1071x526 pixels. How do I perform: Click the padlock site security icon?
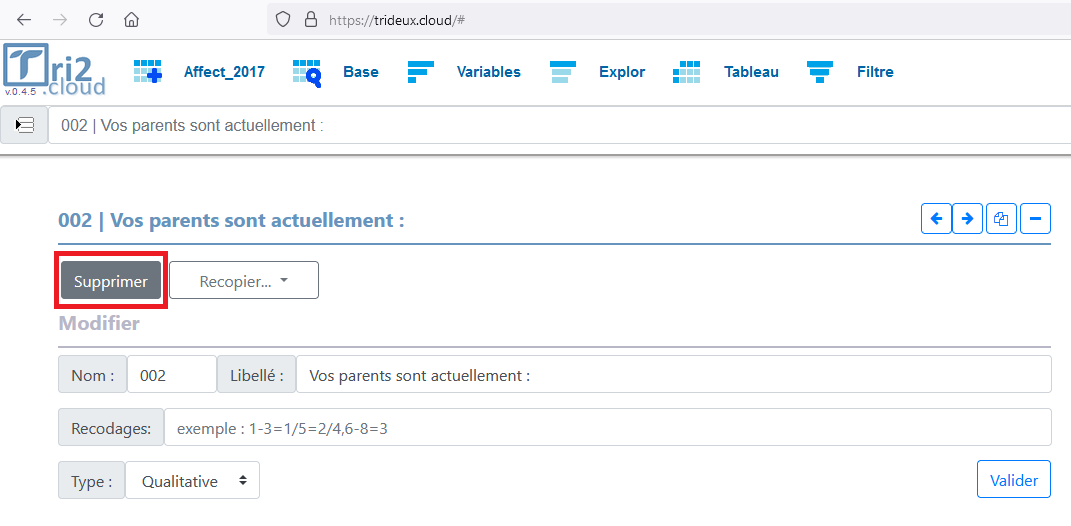pos(311,20)
